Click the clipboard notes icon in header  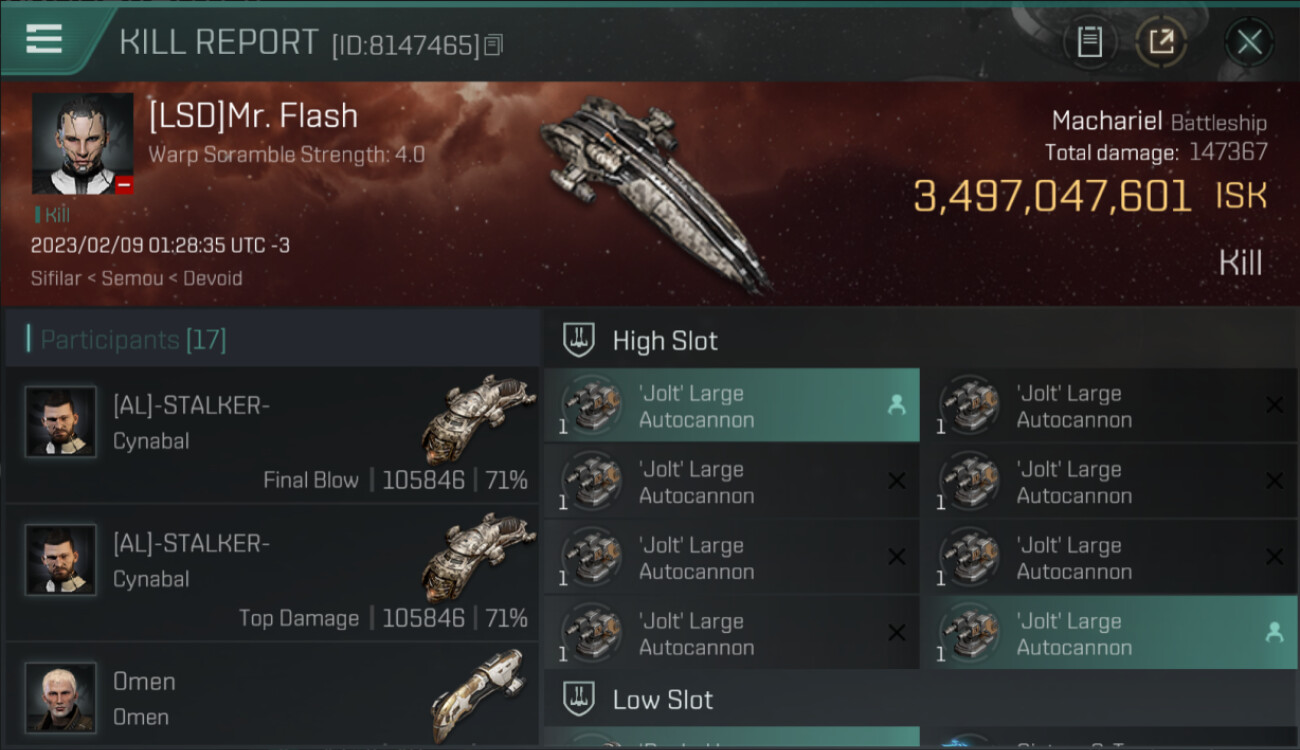(1090, 42)
